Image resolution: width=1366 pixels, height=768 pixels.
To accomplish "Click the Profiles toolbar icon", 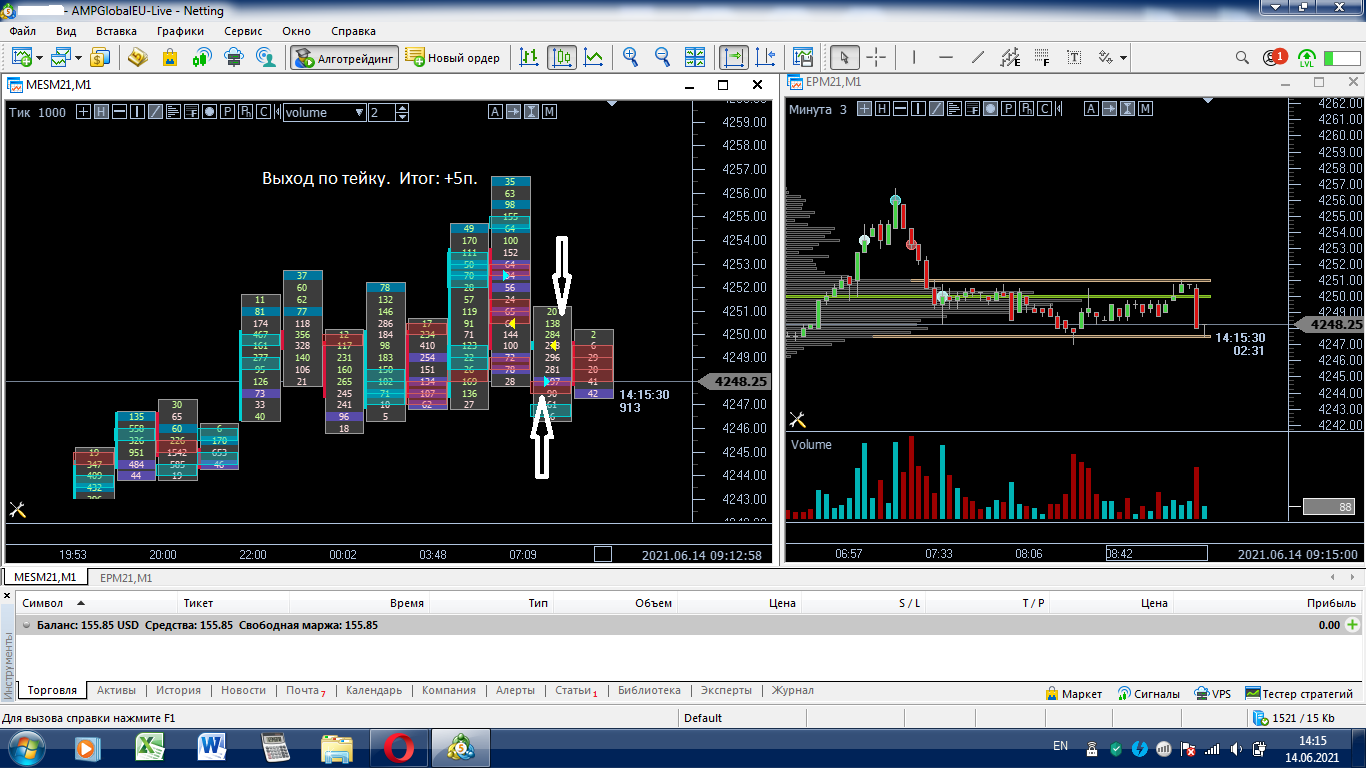I will click(x=62, y=57).
